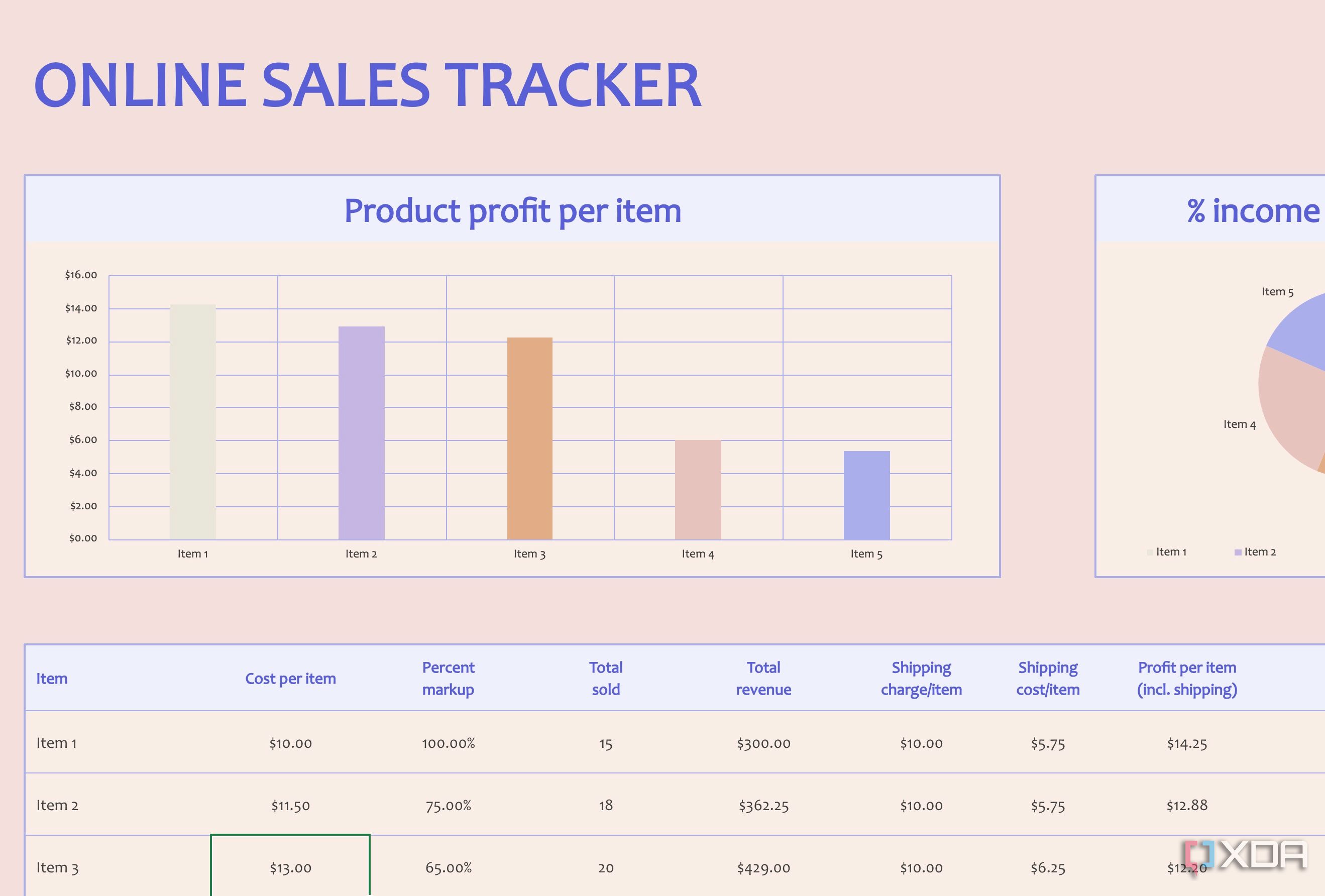The width and height of the screenshot is (1325, 896).
Task: Click the Item 1 bar in chart
Action: pos(193,422)
